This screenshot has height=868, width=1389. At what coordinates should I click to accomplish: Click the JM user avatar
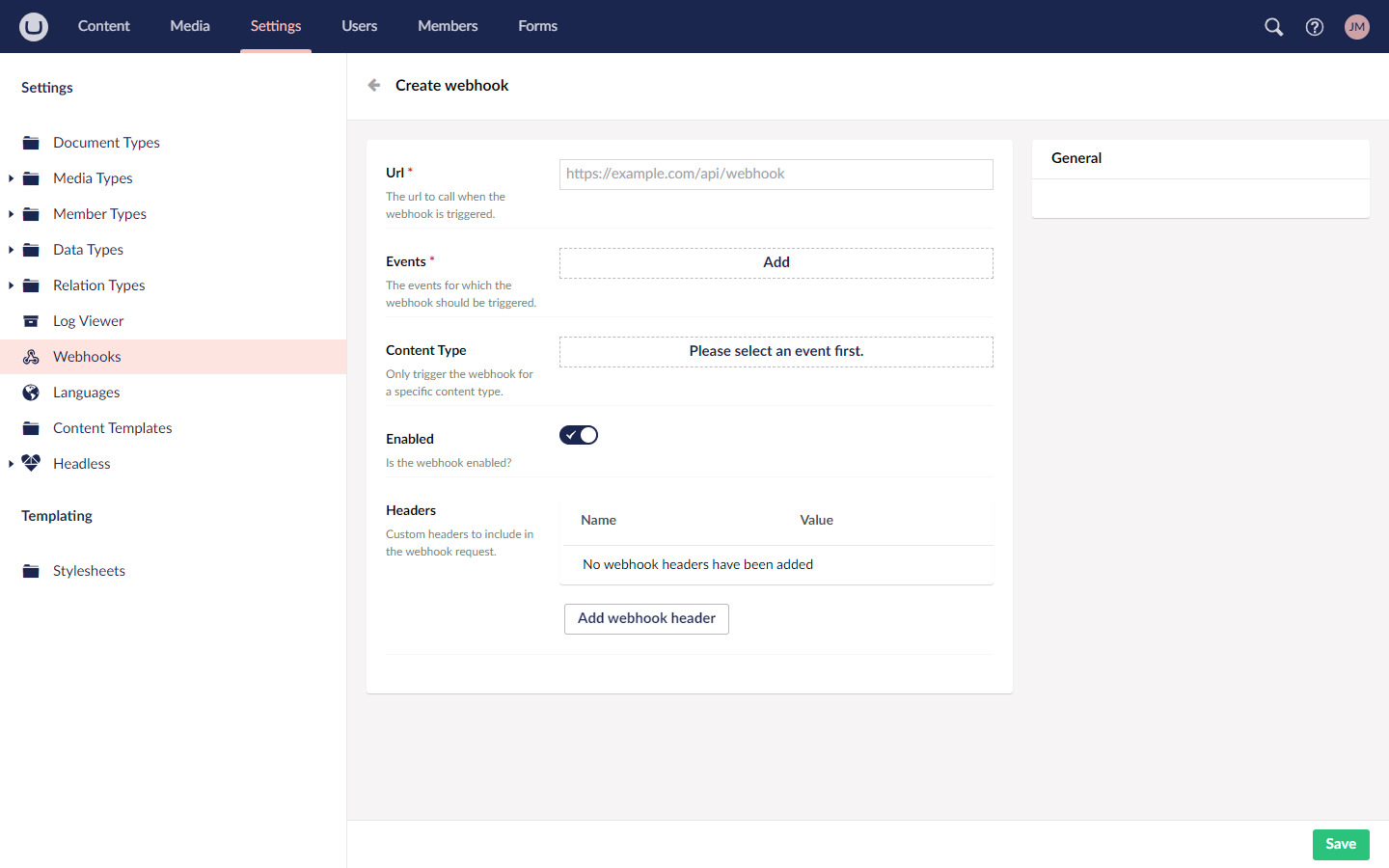[1357, 26]
